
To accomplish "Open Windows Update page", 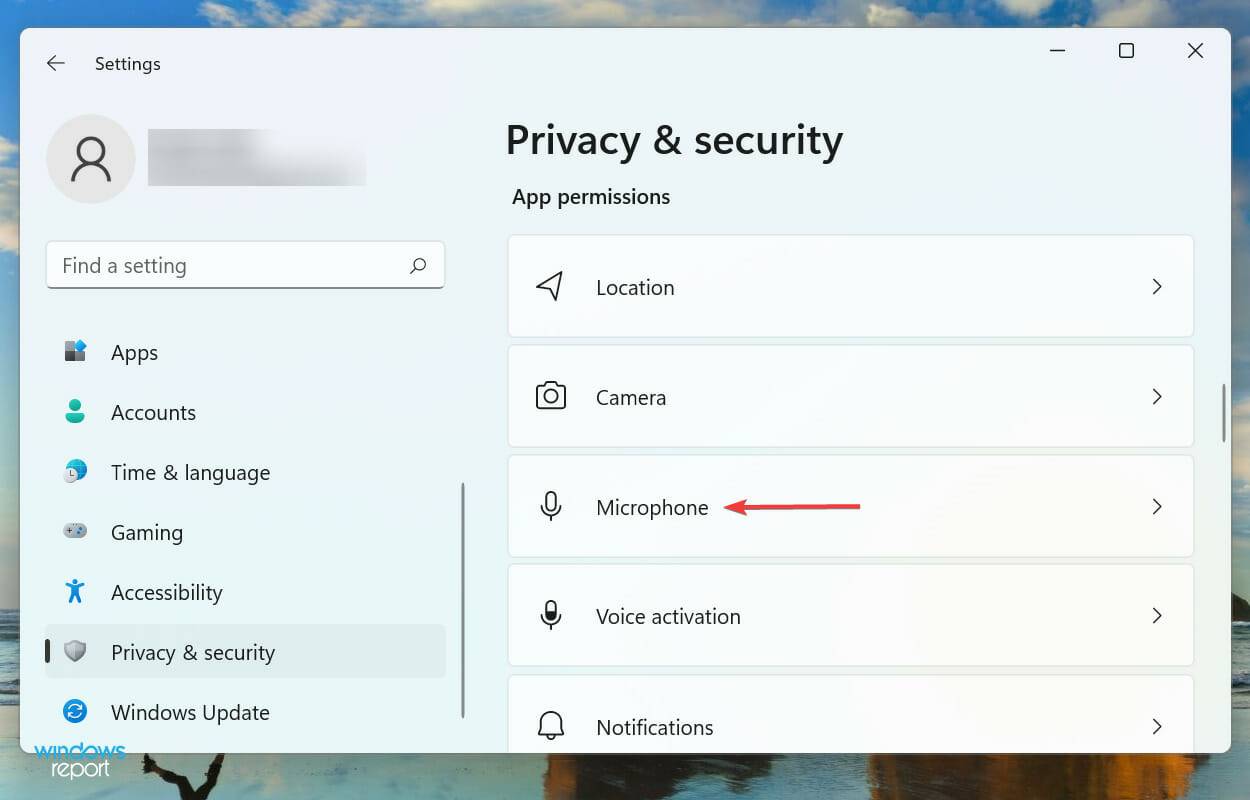I will (190, 713).
